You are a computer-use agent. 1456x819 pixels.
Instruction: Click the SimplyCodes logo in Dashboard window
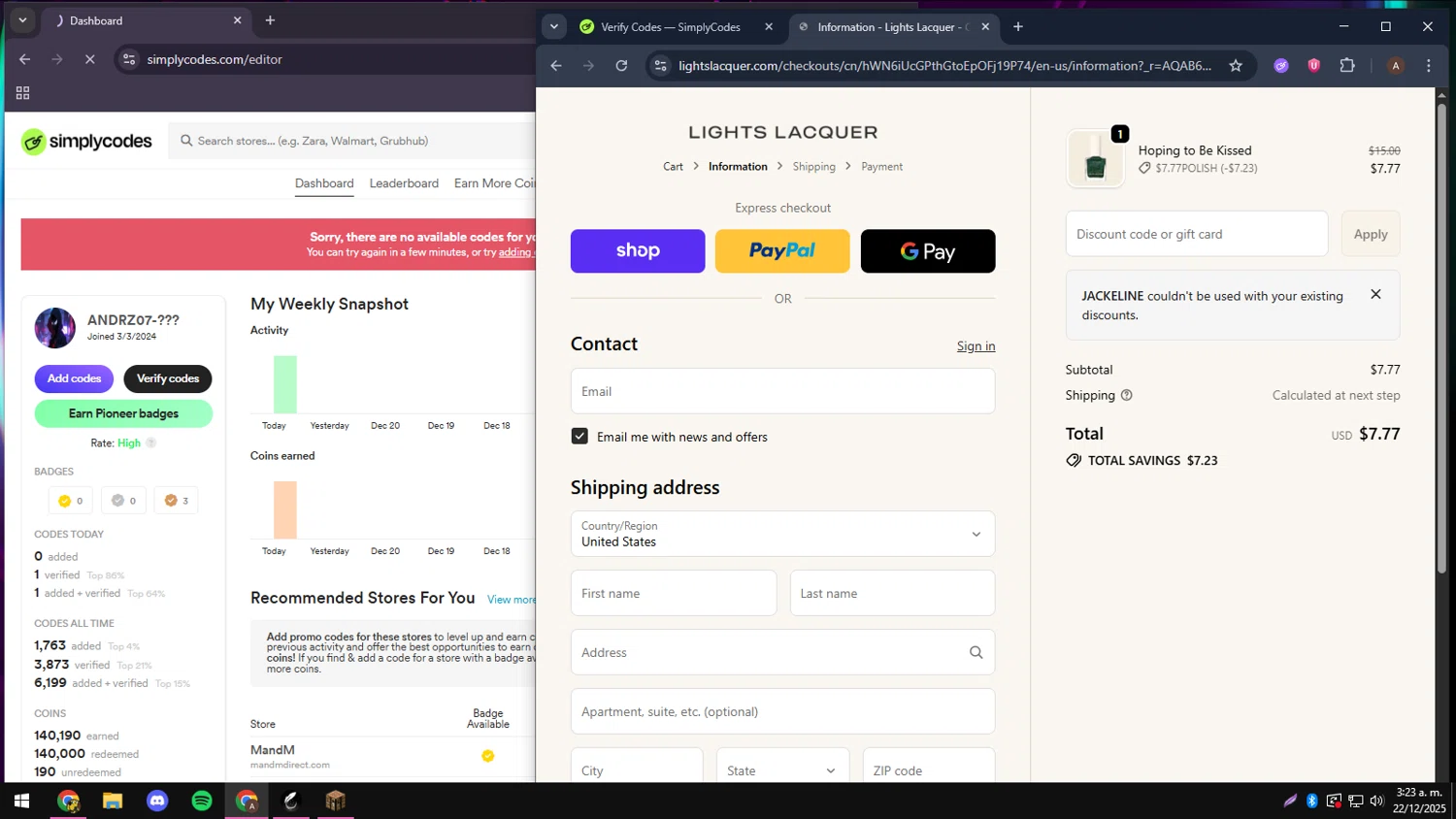(x=86, y=142)
